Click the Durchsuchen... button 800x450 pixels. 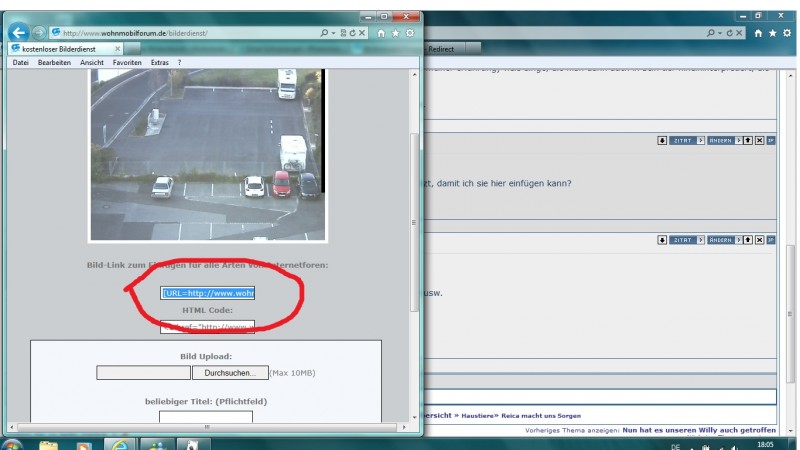[230, 373]
